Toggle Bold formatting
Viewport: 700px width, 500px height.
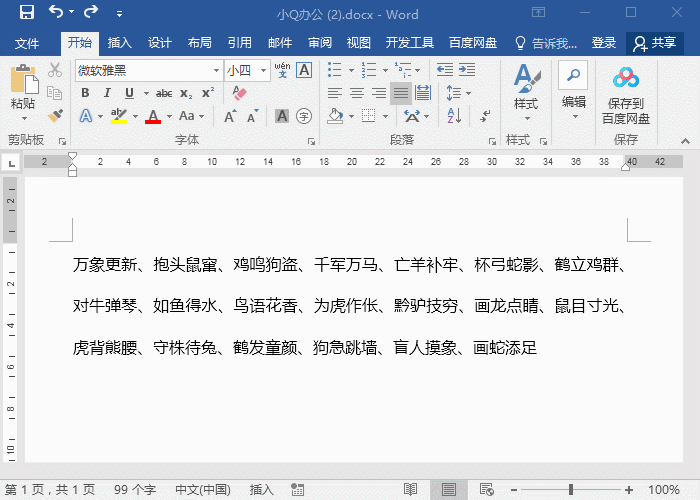[x=85, y=93]
